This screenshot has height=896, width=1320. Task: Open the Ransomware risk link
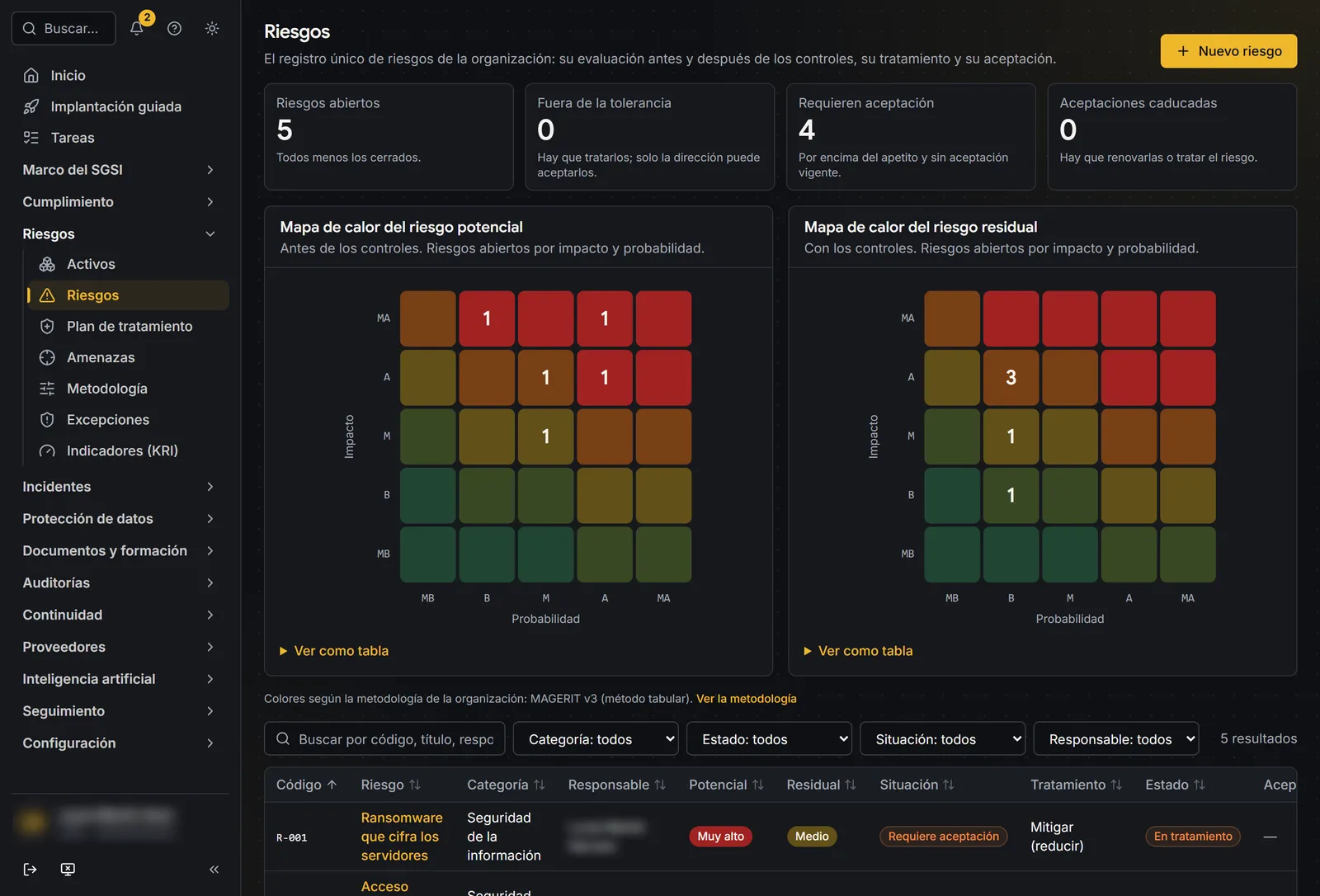tap(402, 837)
